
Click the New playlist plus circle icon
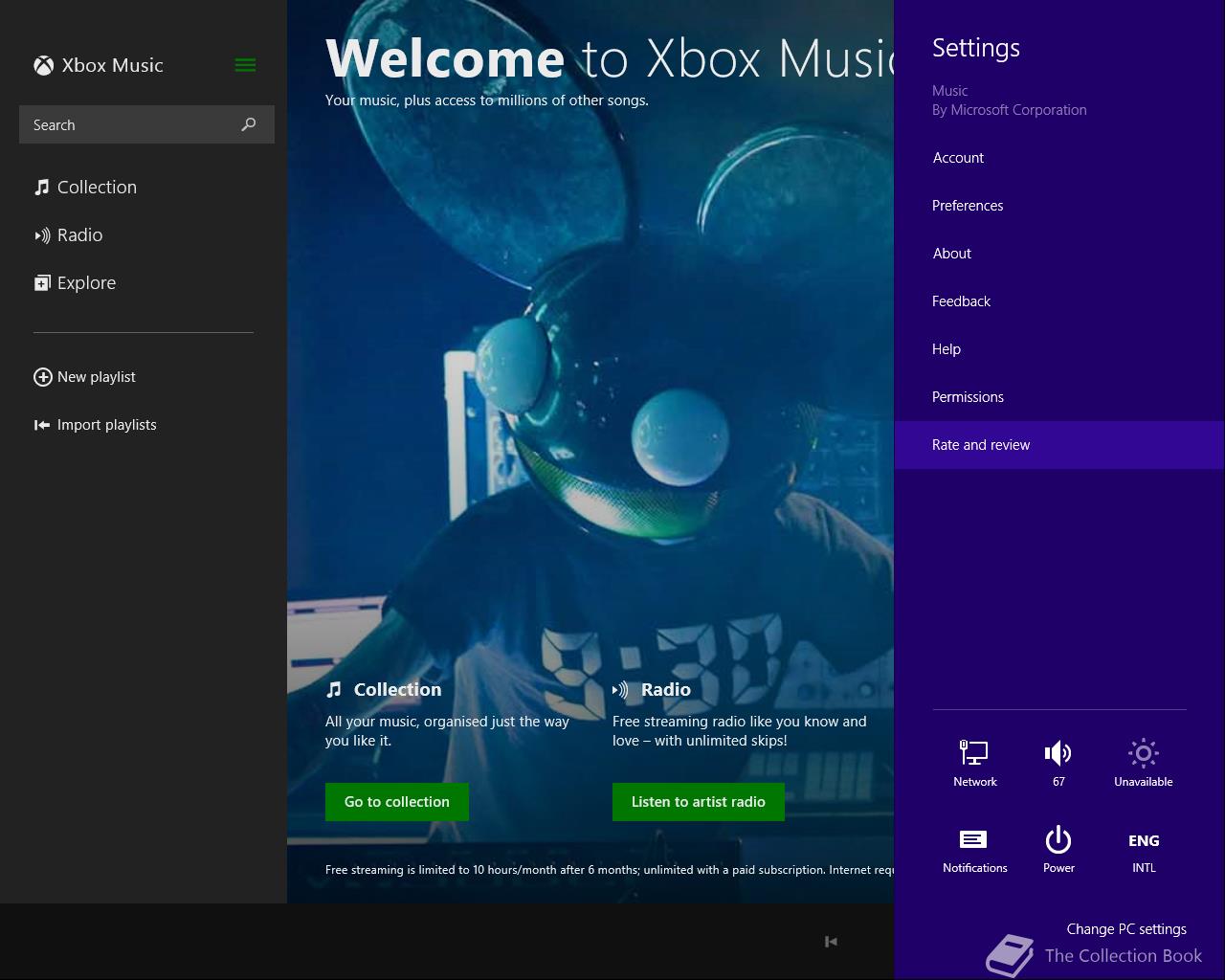42,377
